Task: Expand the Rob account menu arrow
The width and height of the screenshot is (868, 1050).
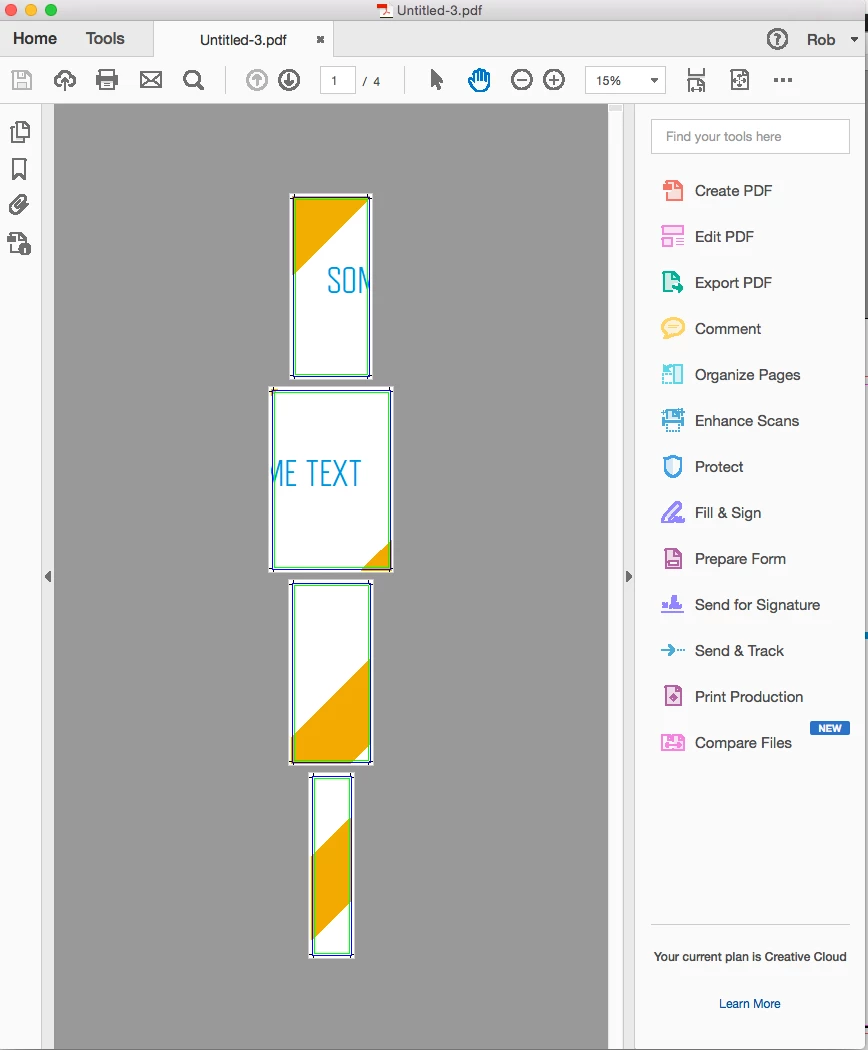Action: click(x=854, y=40)
